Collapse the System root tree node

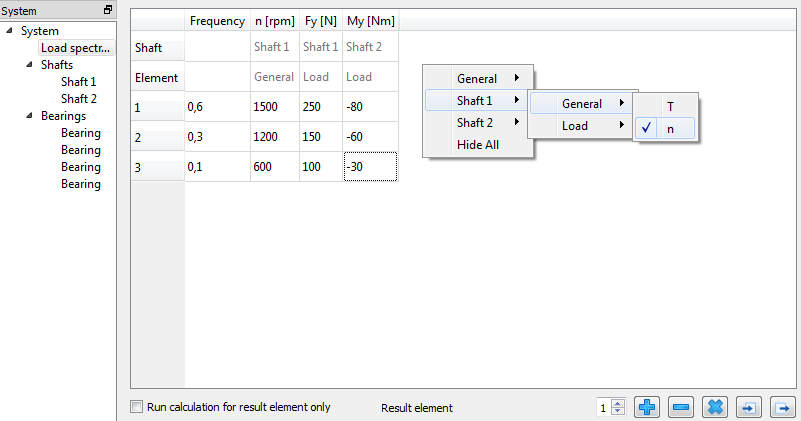[x=10, y=31]
